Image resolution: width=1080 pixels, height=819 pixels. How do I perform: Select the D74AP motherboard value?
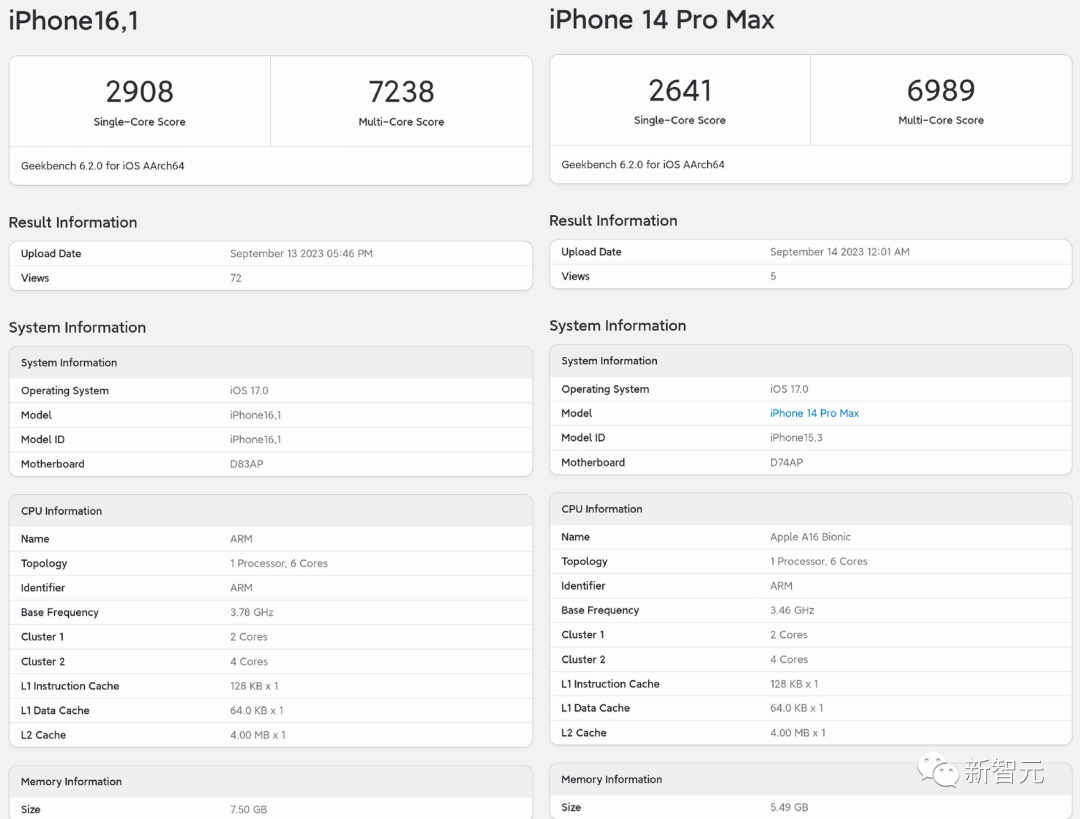click(x=787, y=462)
